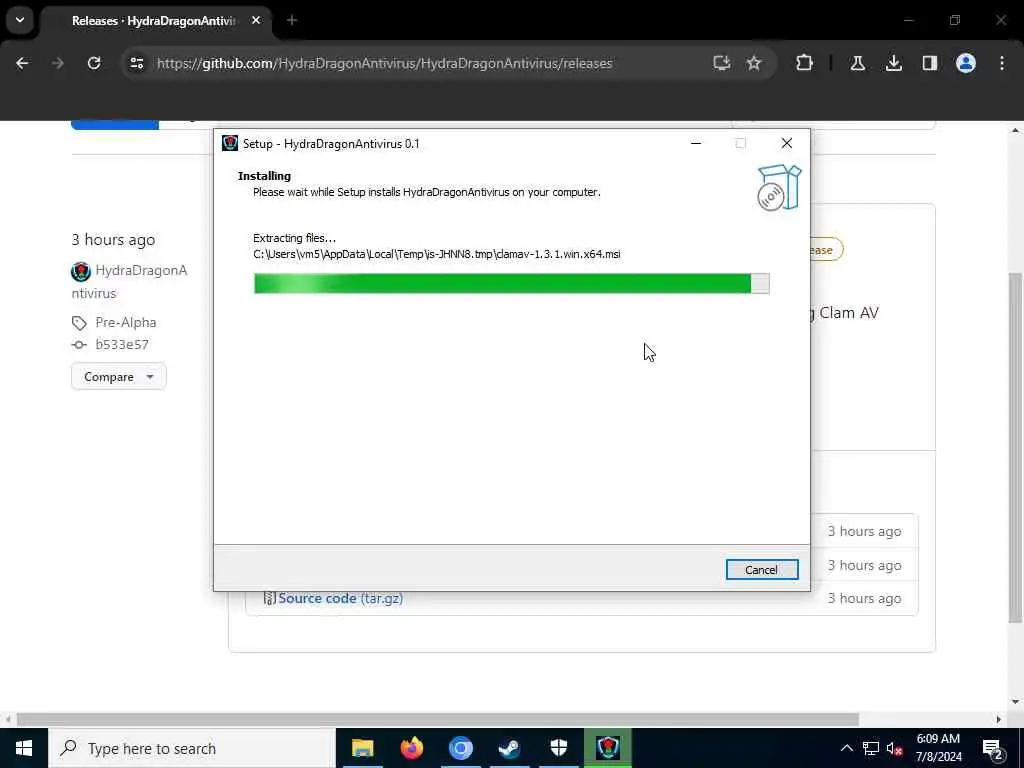
Task: Open a new browser tab
Action: click(292, 20)
